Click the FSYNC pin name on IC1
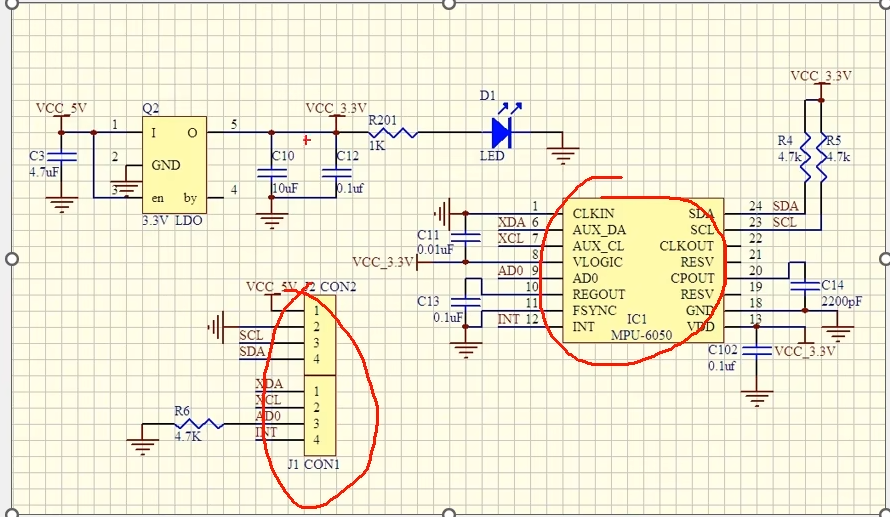The height and width of the screenshot is (517, 890). point(594,311)
